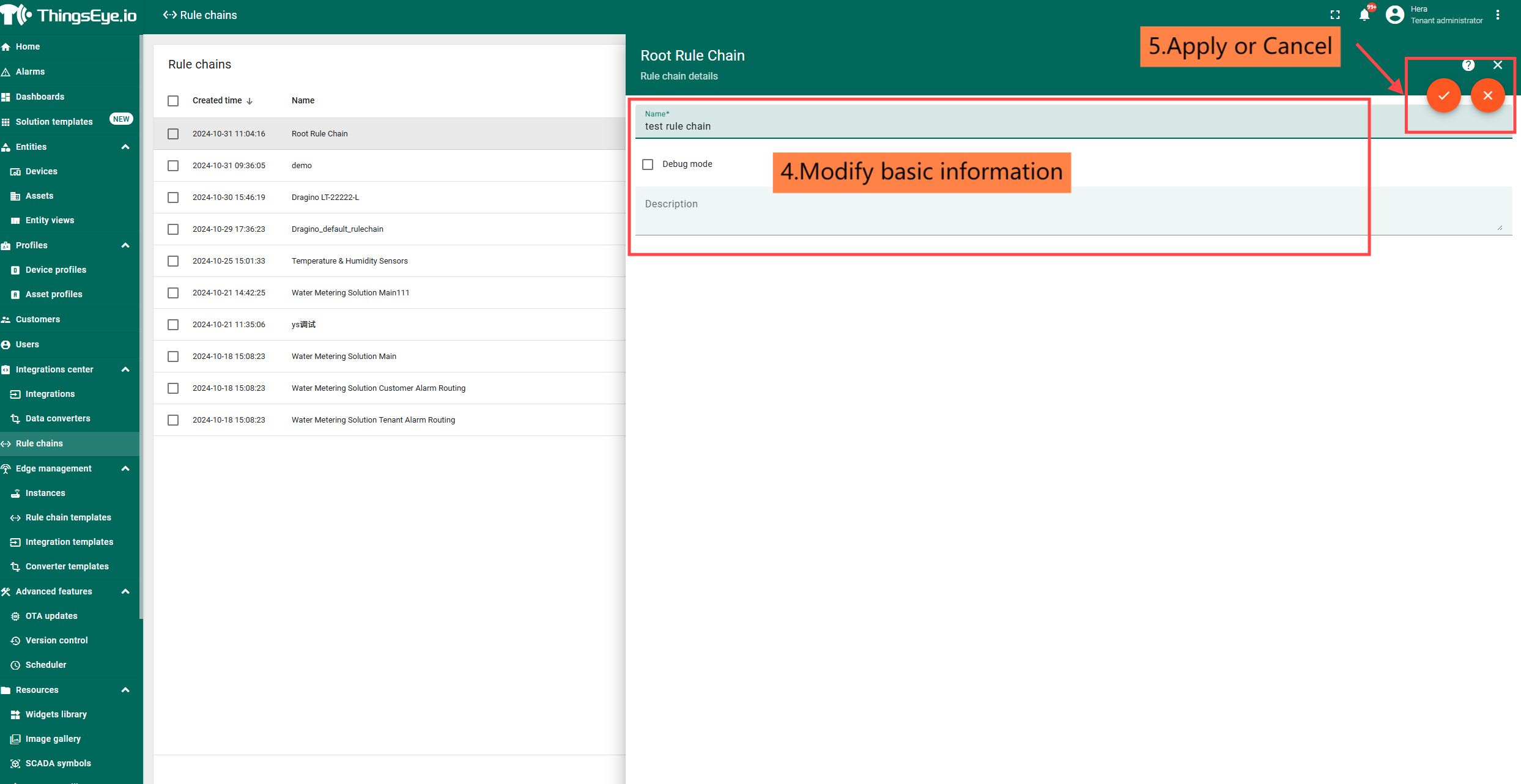
Task: Enable the Debug mode checkbox
Action: pos(648,164)
